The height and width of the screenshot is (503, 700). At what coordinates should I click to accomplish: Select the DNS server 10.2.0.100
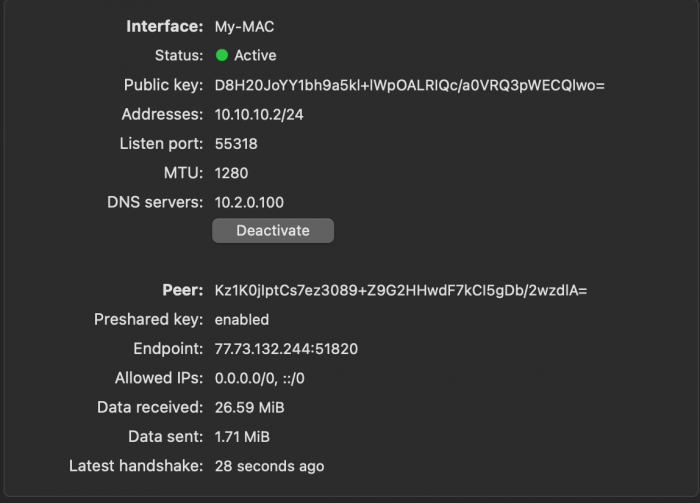(x=249, y=202)
